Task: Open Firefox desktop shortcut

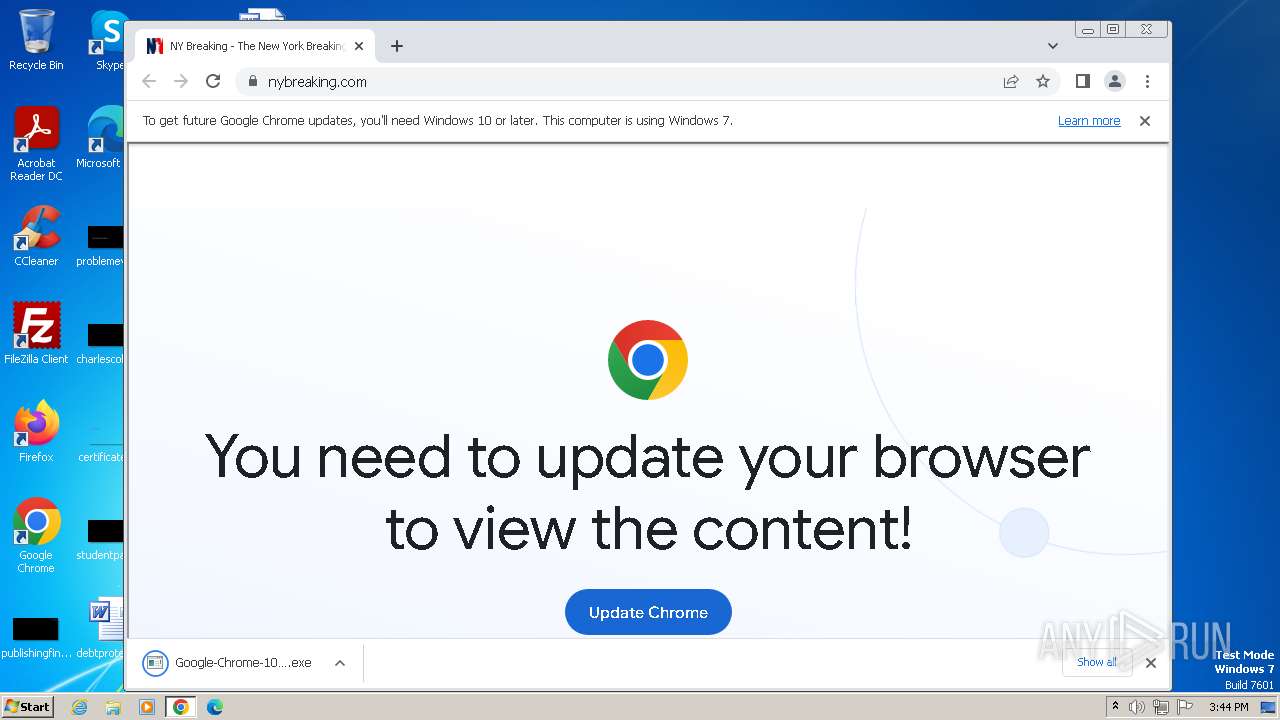Action: pos(36,431)
